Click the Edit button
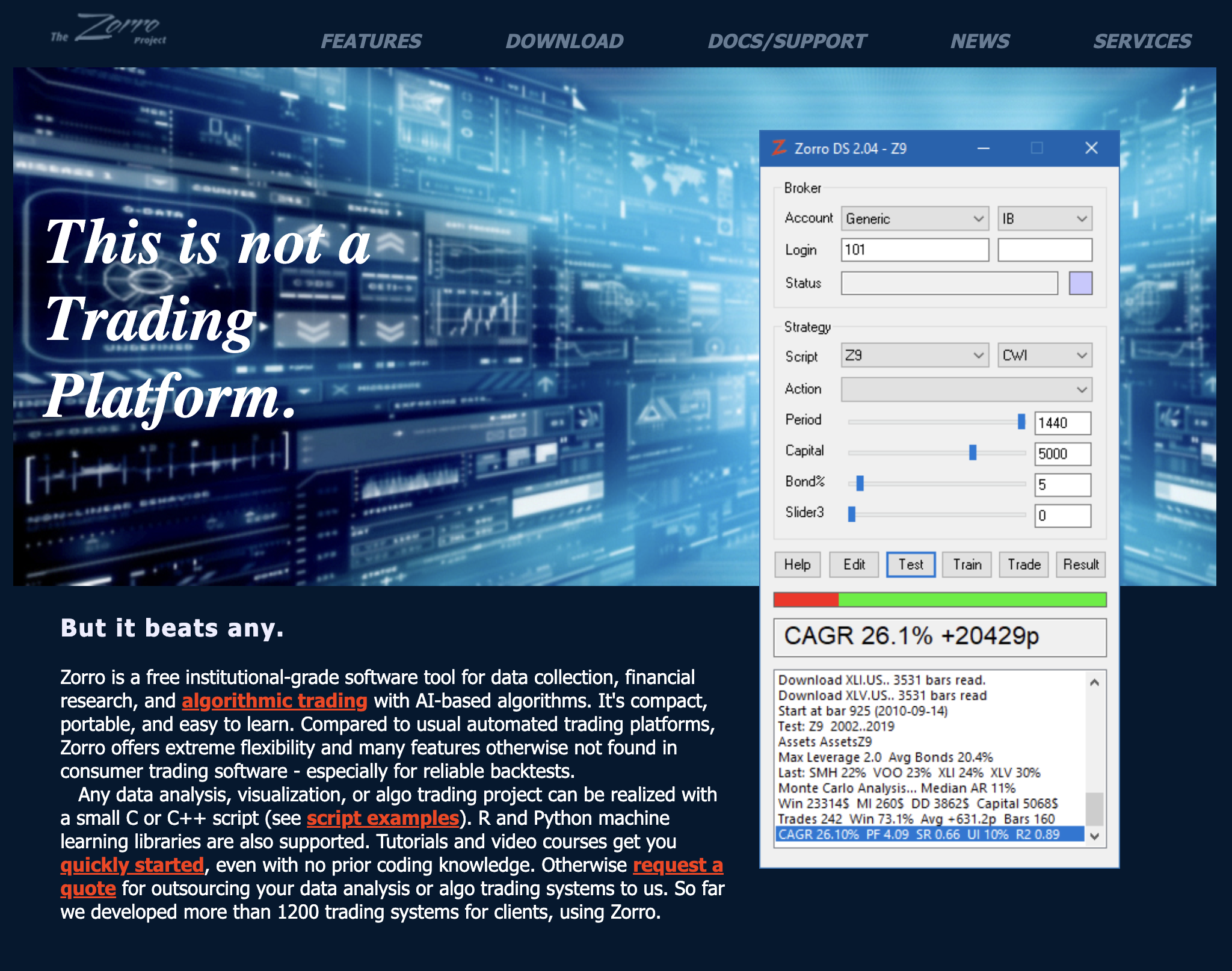Viewport: 1232px width, 971px height. (x=854, y=564)
